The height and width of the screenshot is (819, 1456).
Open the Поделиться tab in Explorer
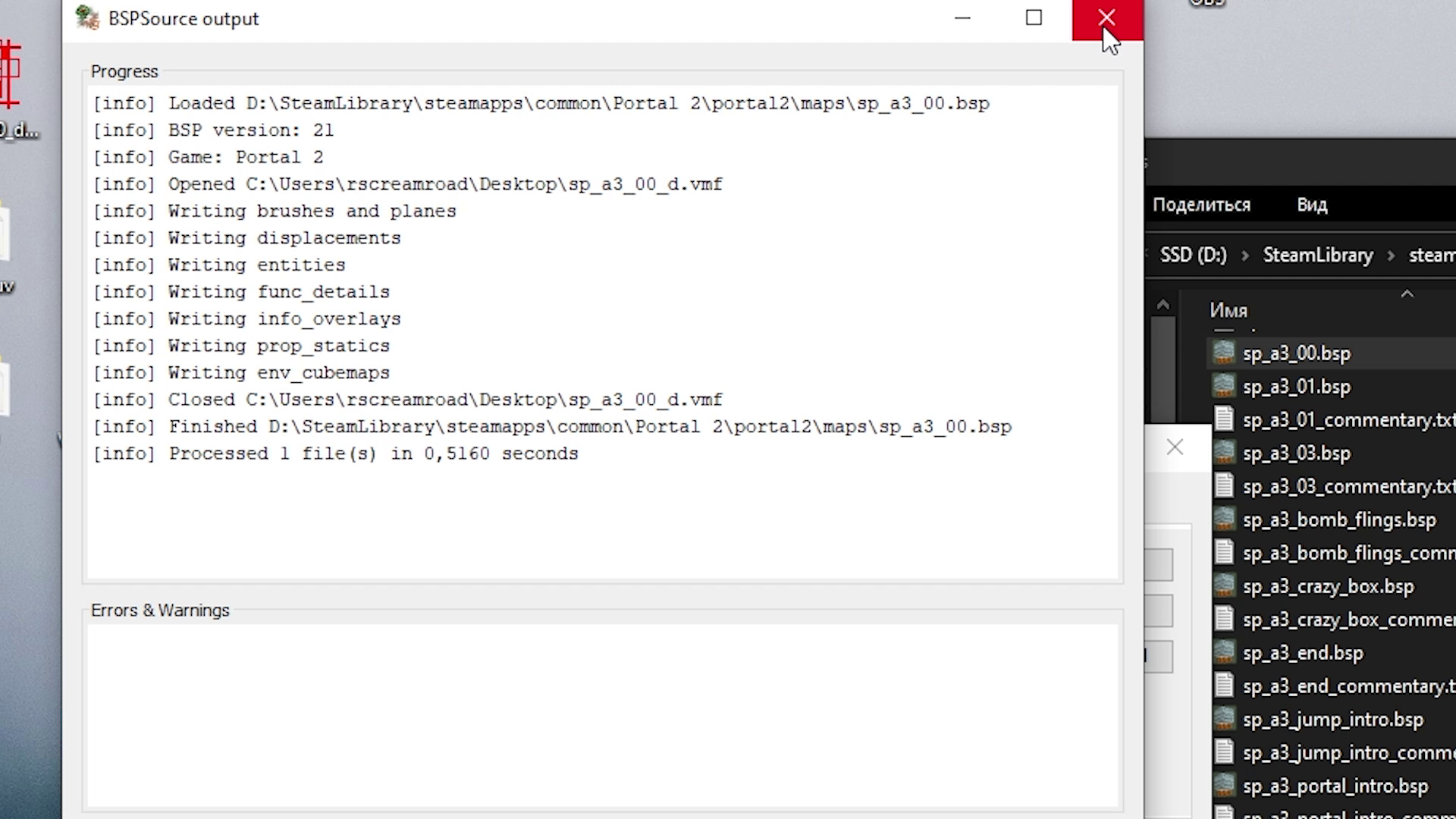[1201, 205]
